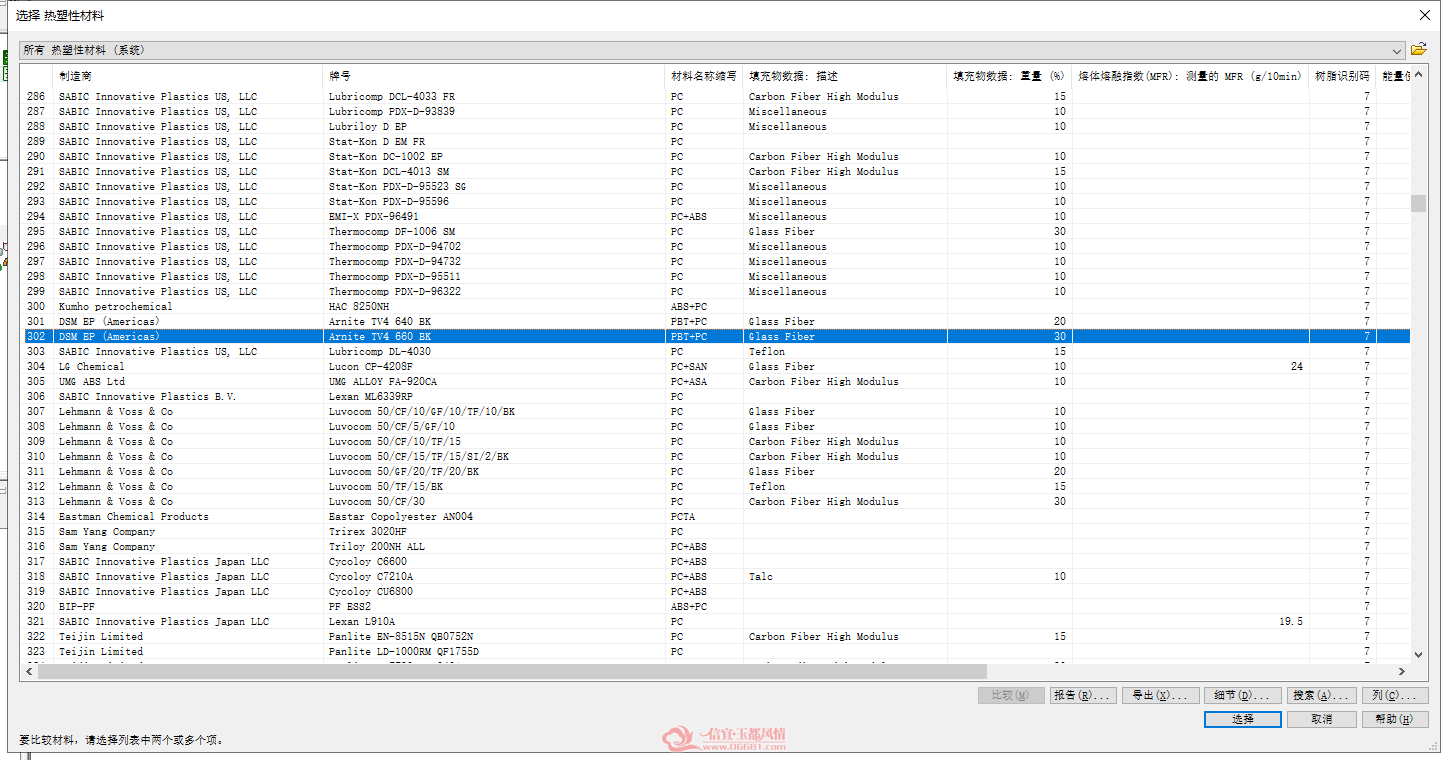This screenshot has width=1448, height=760.
Task: Click the vertical scrollbar down arrow
Action: pos(1418,655)
